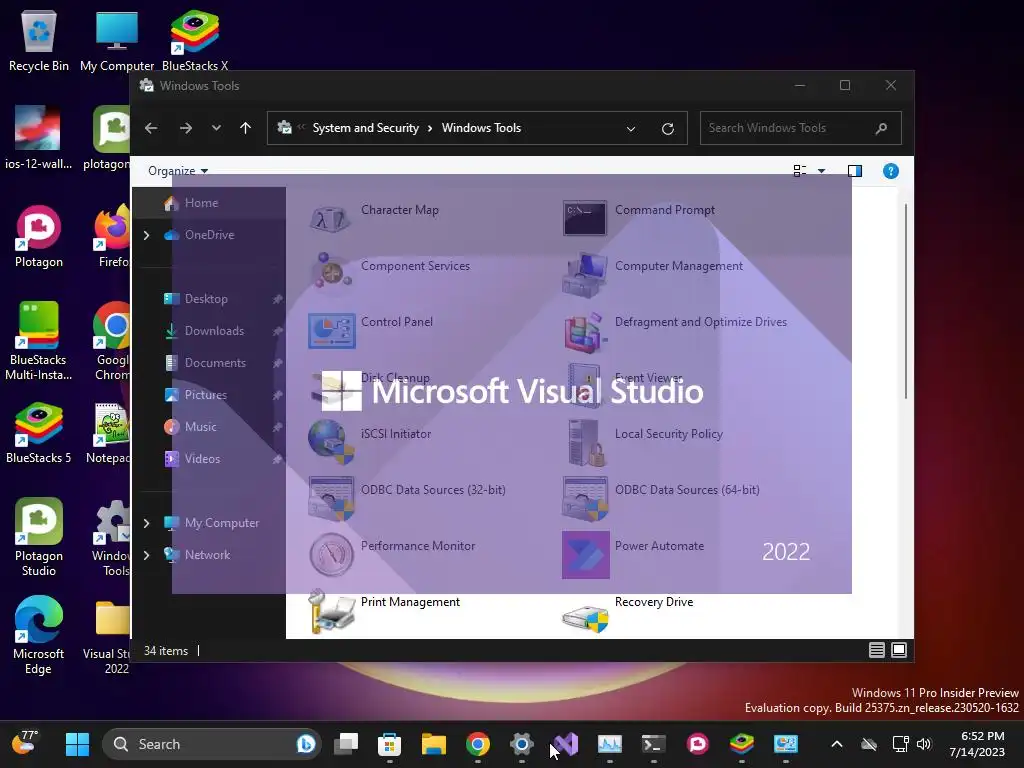Open Recycle Bin on desktop
The height and width of the screenshot is (768, 1024).
click(39, 41)
